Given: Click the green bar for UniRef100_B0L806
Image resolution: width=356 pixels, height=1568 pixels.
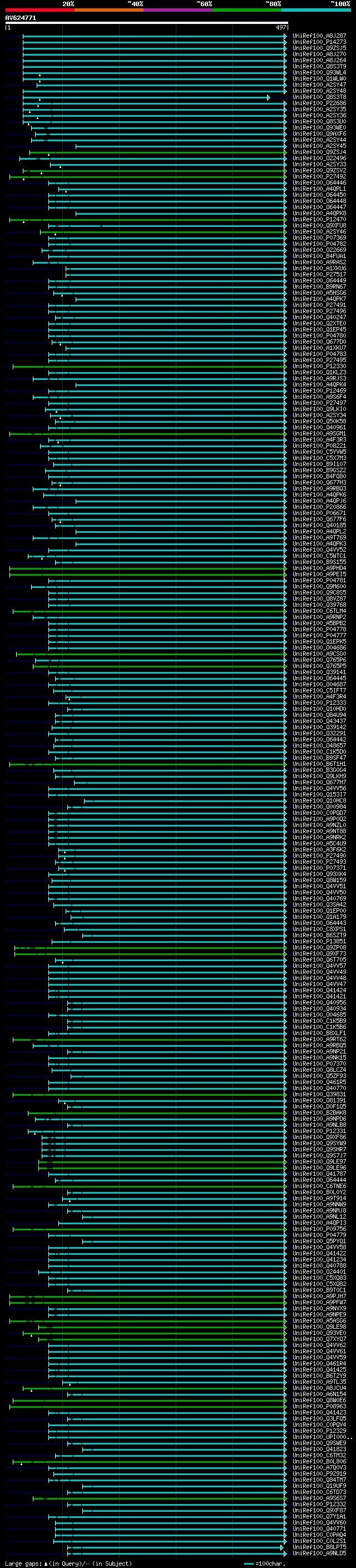Looking at the screenshot, I should 146,1461.
